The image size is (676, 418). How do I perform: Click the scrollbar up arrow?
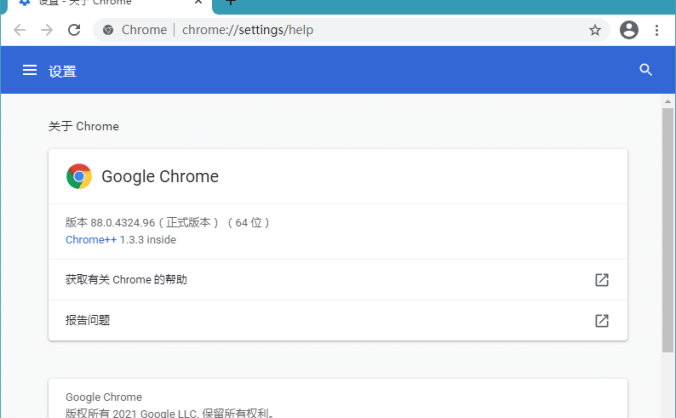(x=668, y=102)
